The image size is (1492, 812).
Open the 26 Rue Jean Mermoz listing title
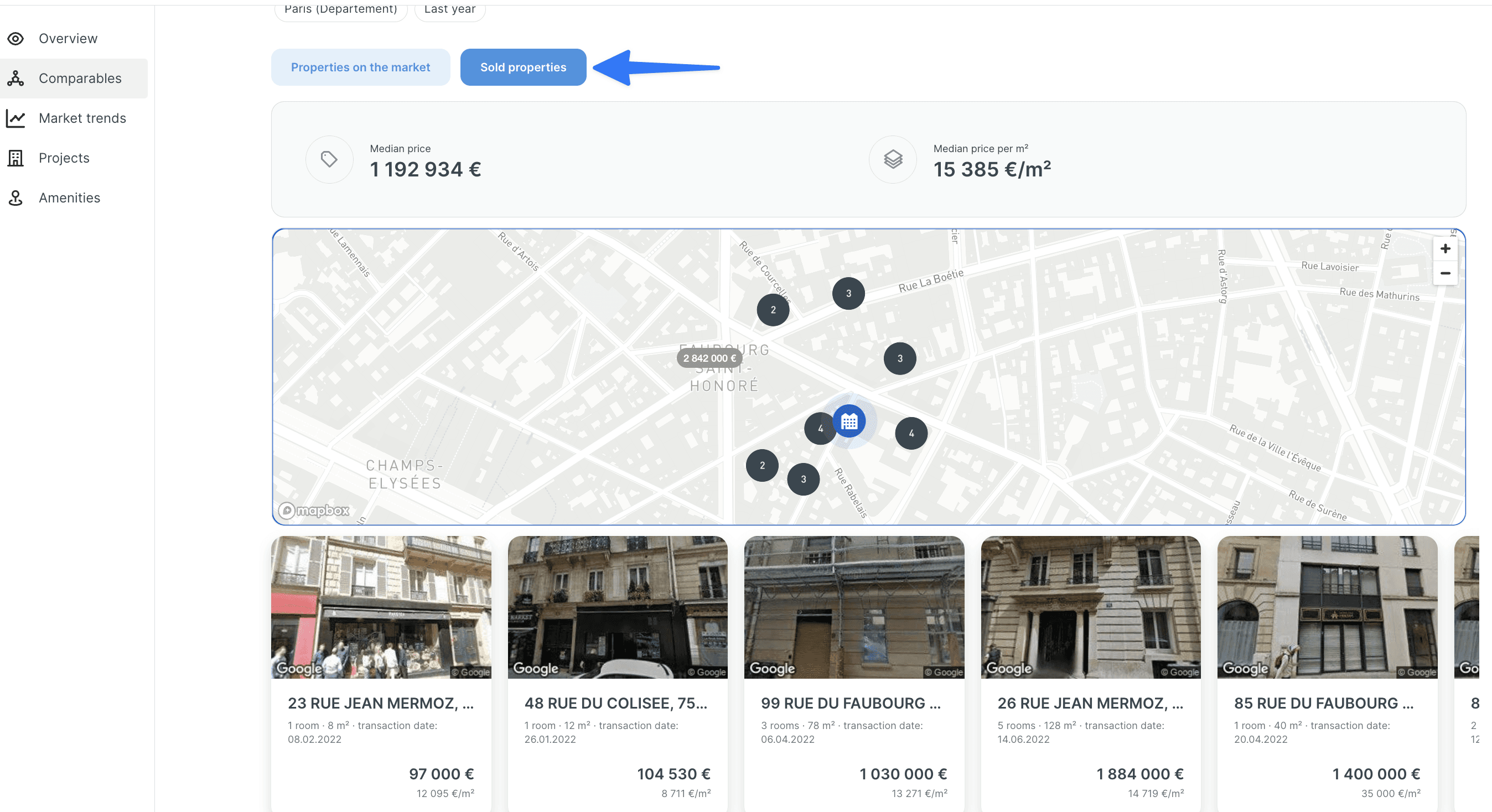[x=1090, y=703]
